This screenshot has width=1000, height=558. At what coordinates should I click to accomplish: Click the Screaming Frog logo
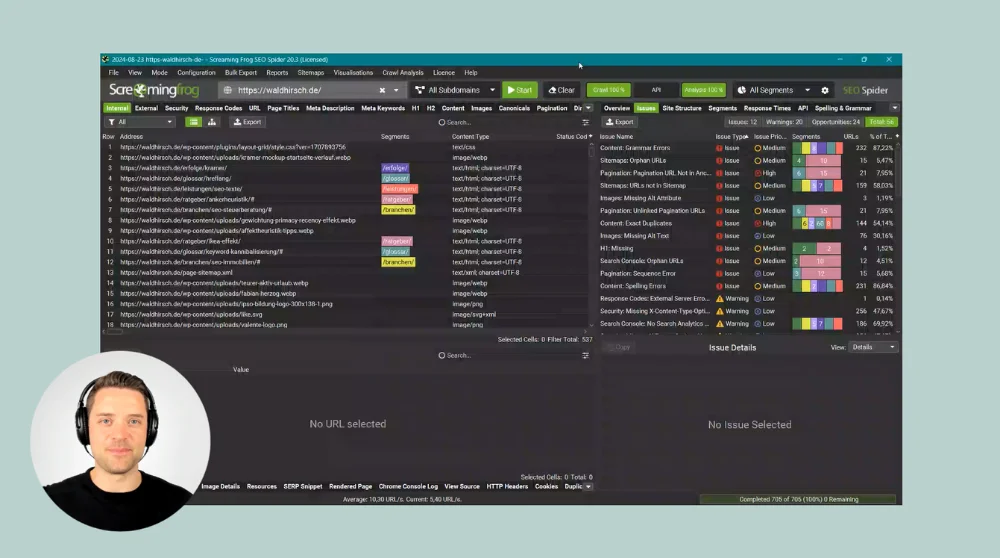(154, 90)
